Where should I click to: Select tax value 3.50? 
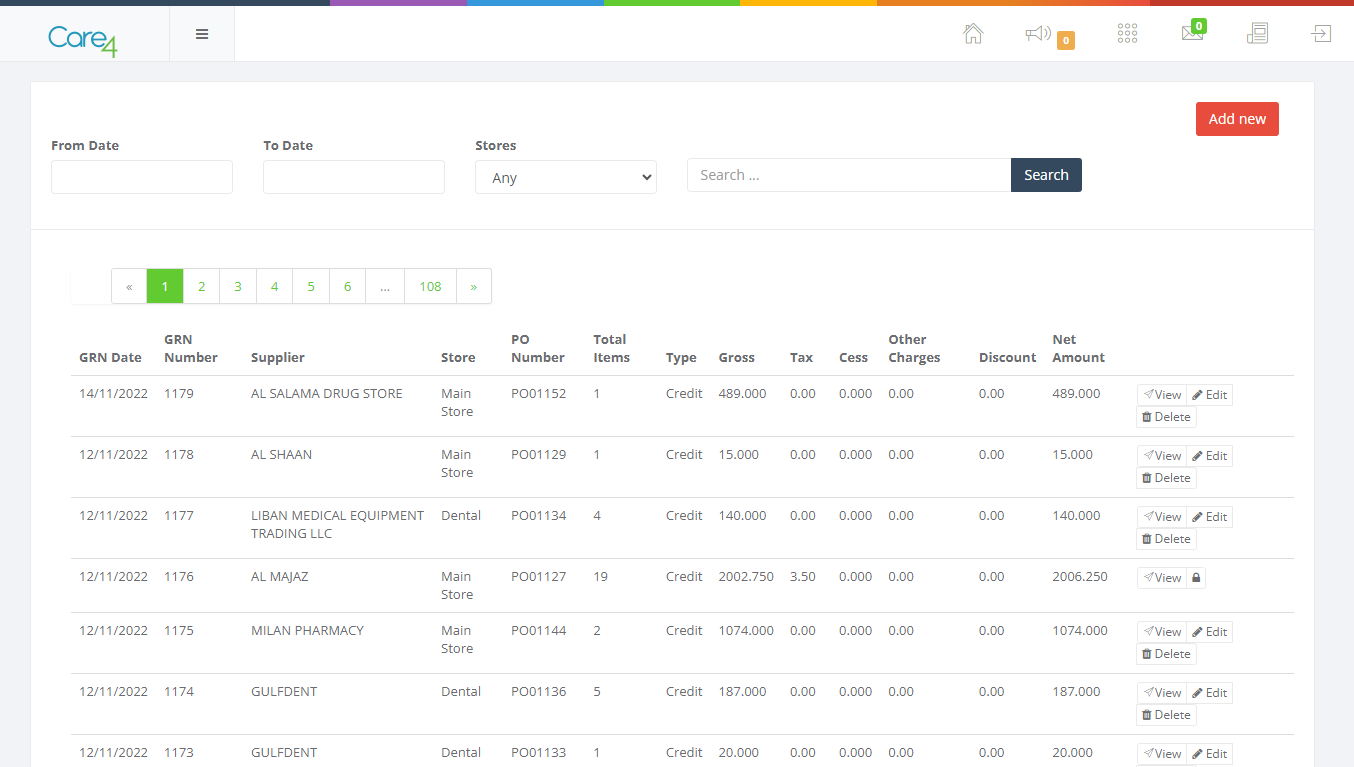[803, 577]
